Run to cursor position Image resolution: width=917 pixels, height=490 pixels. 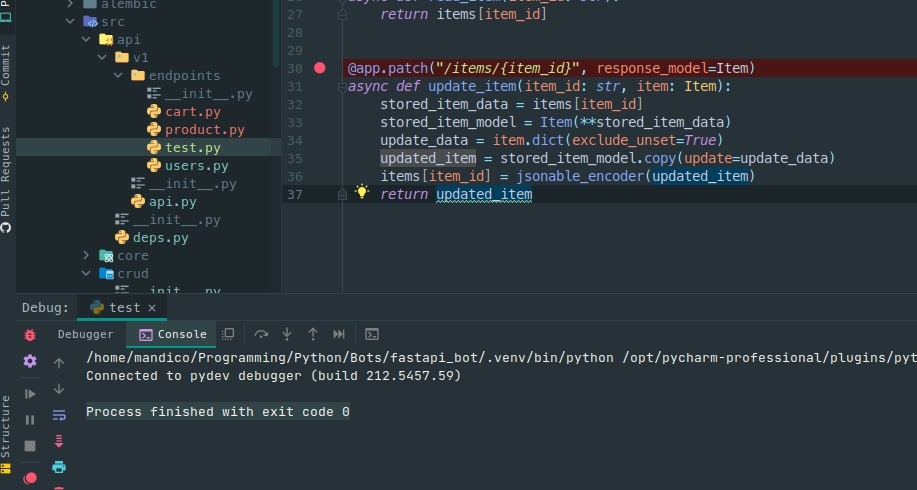339,334
